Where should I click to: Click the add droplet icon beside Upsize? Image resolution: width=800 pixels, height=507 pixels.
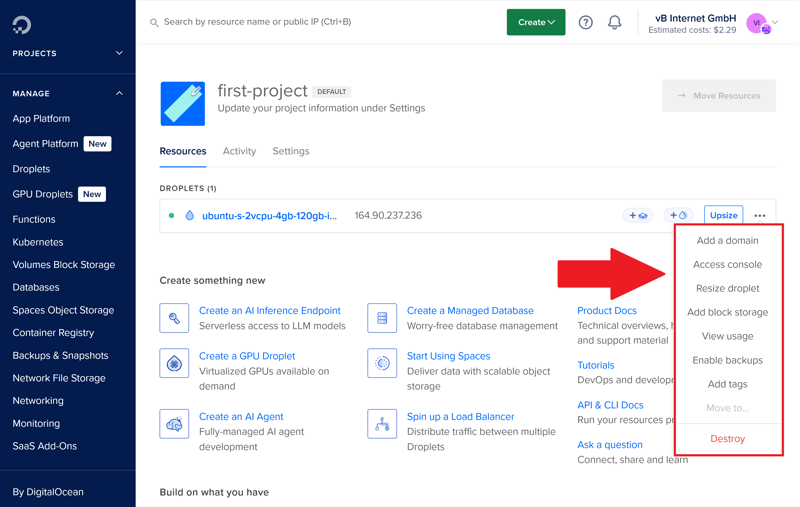click(679, 216)
